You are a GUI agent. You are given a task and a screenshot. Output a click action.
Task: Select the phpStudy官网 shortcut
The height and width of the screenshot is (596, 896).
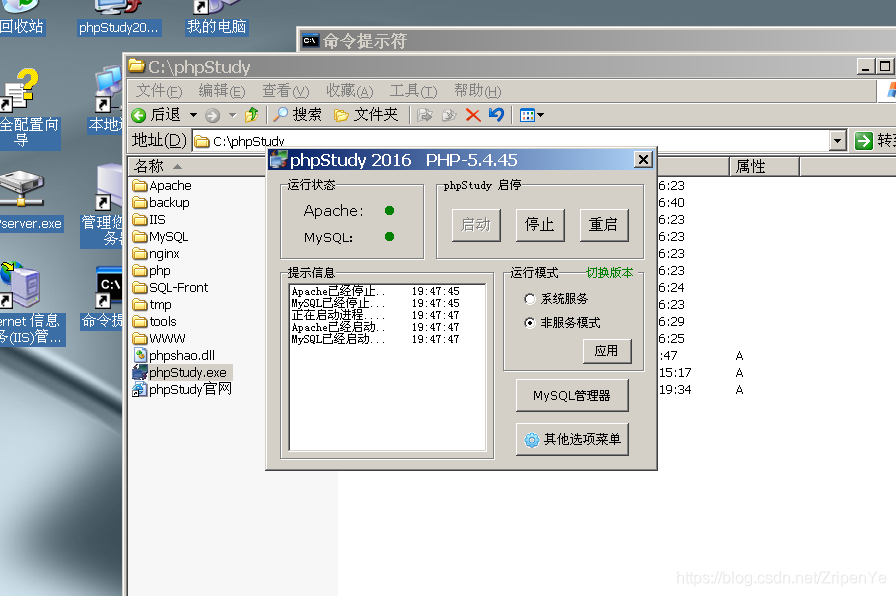tap(182, 390)
